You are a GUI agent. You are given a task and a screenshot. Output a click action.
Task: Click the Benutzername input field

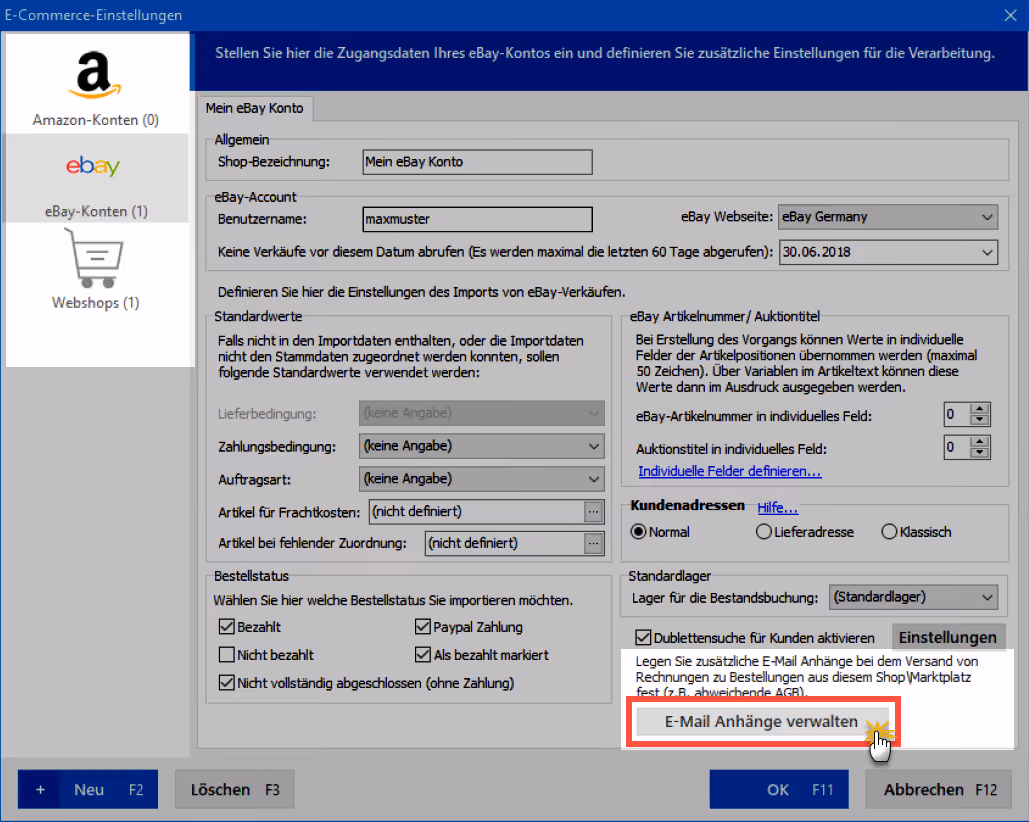tap(477, 219)
